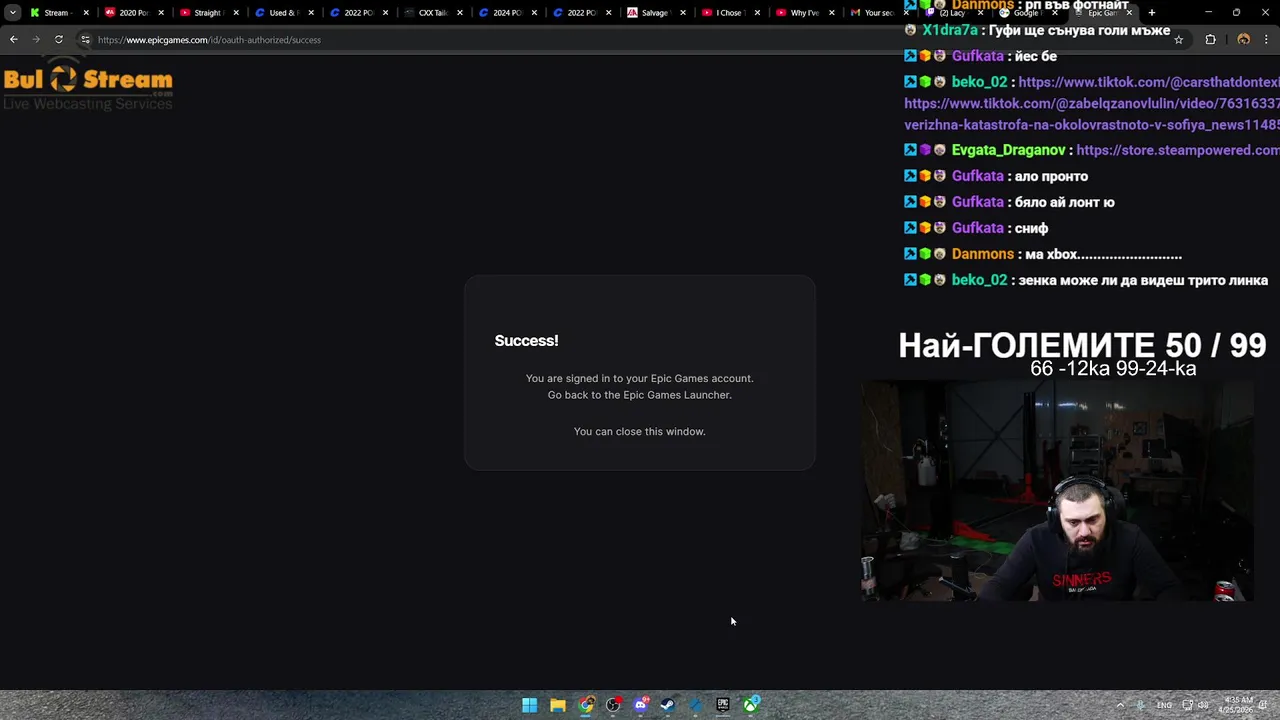Viewport: 1280px width, 720px height.
Task: Click the microphone tray icon
Action: coord(1141,705)
